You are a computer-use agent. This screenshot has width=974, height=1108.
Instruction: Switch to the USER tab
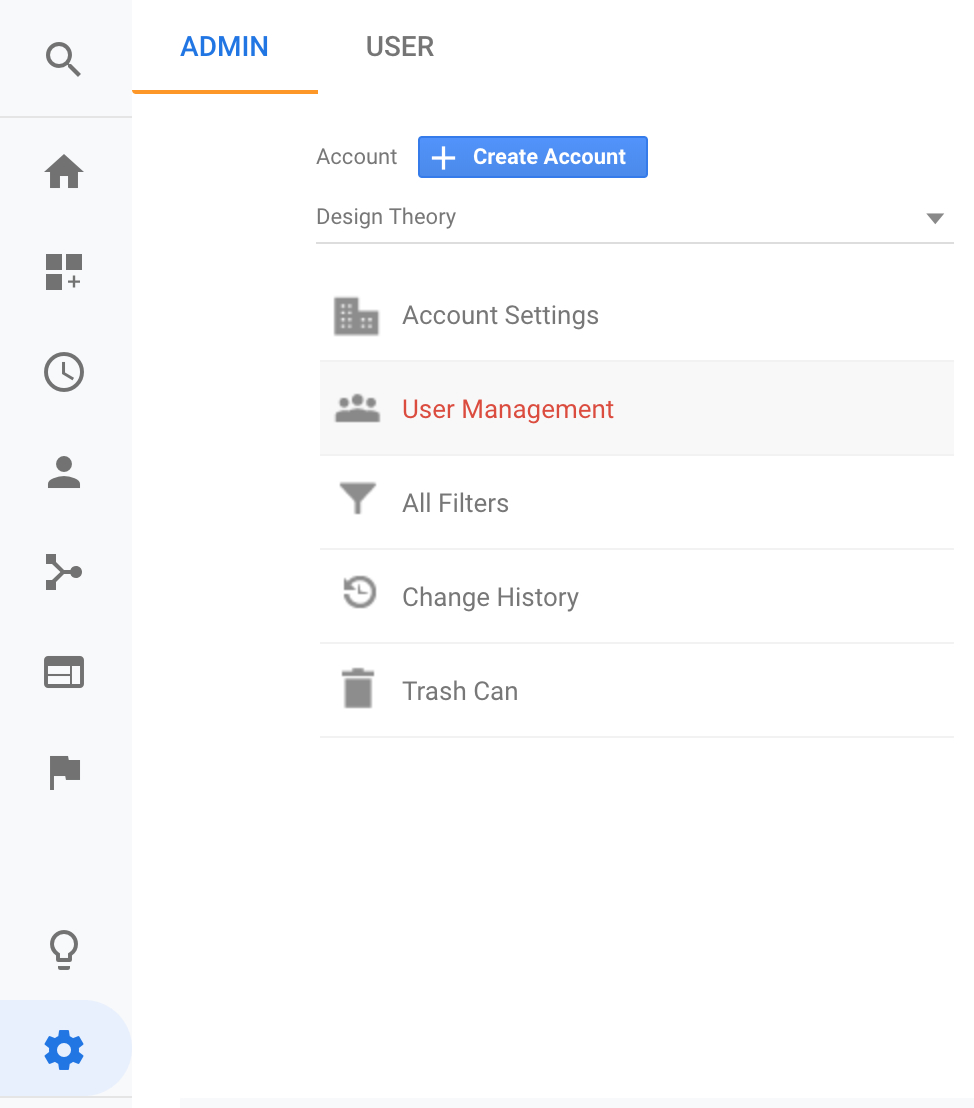pos(400,47)
